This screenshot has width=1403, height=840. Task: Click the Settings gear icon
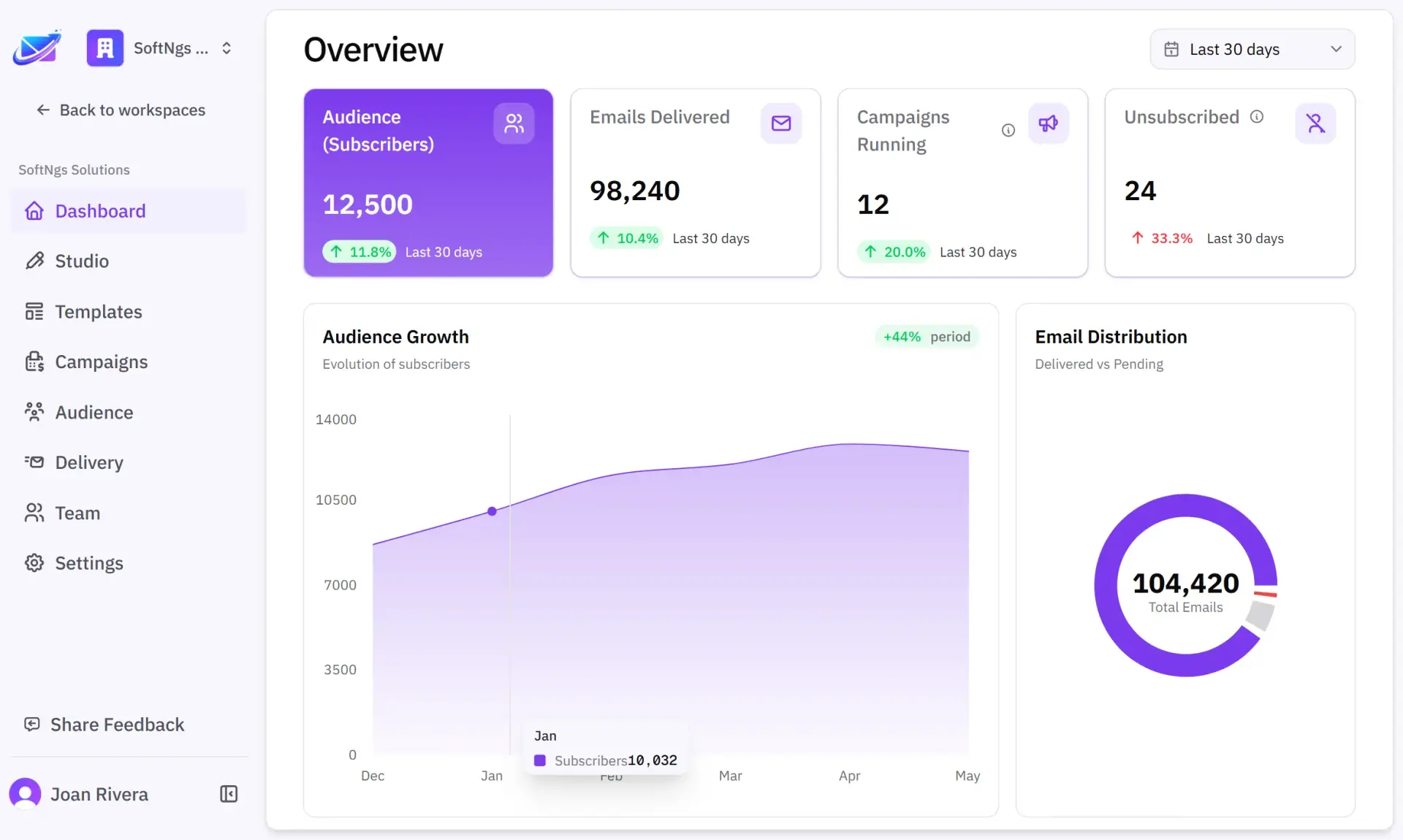click(x=34, y=563)
